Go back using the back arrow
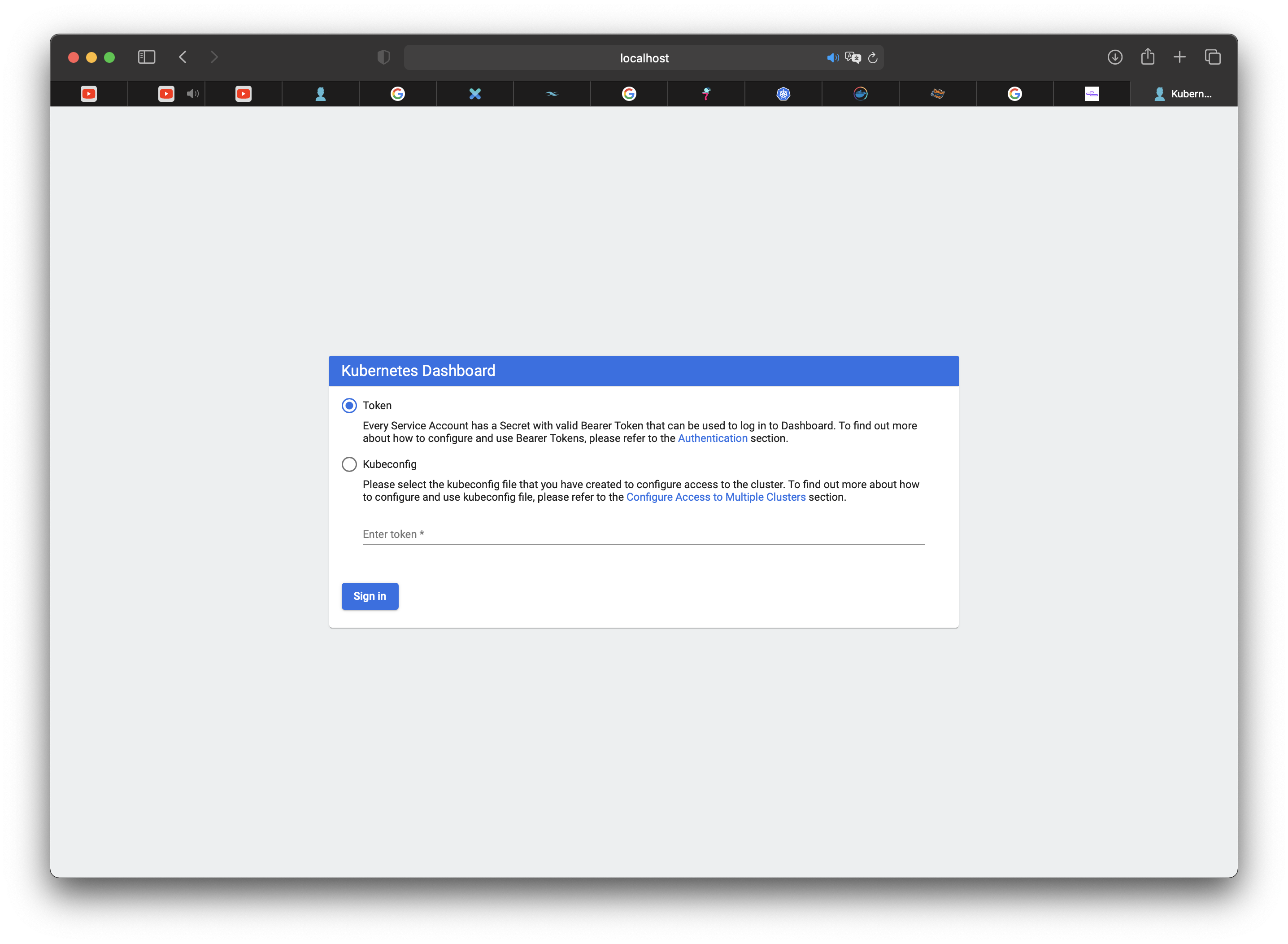1288x944 pixels. click(183, 57)
